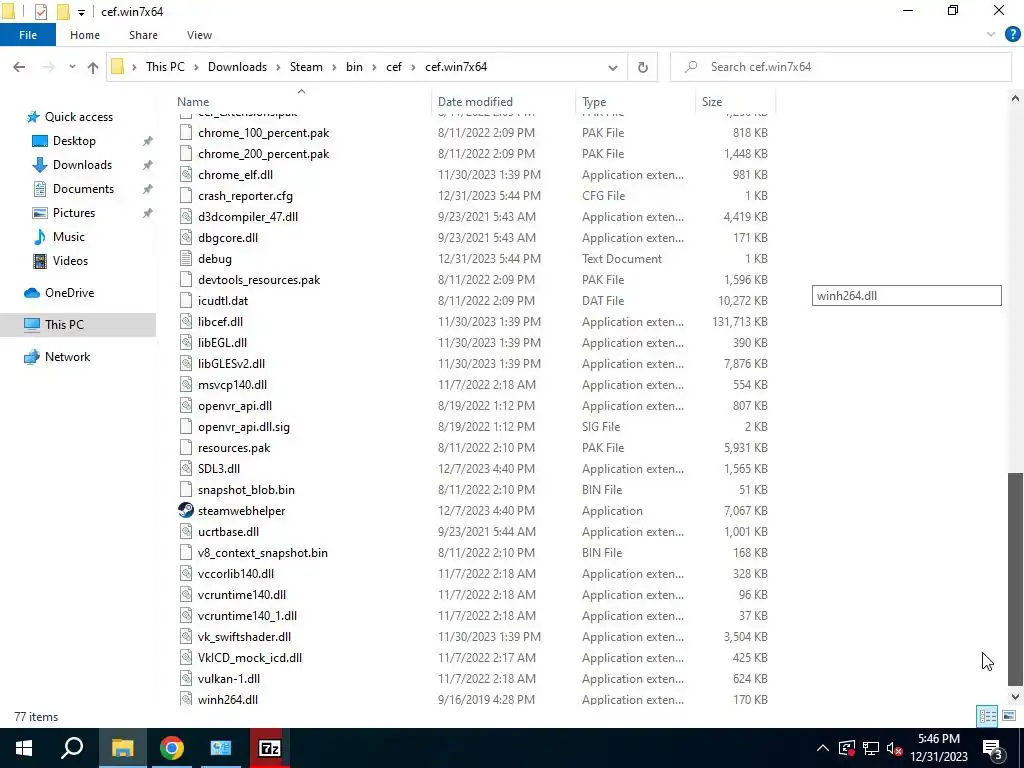Select Documents in navigation pane

(x=83, y=189)
